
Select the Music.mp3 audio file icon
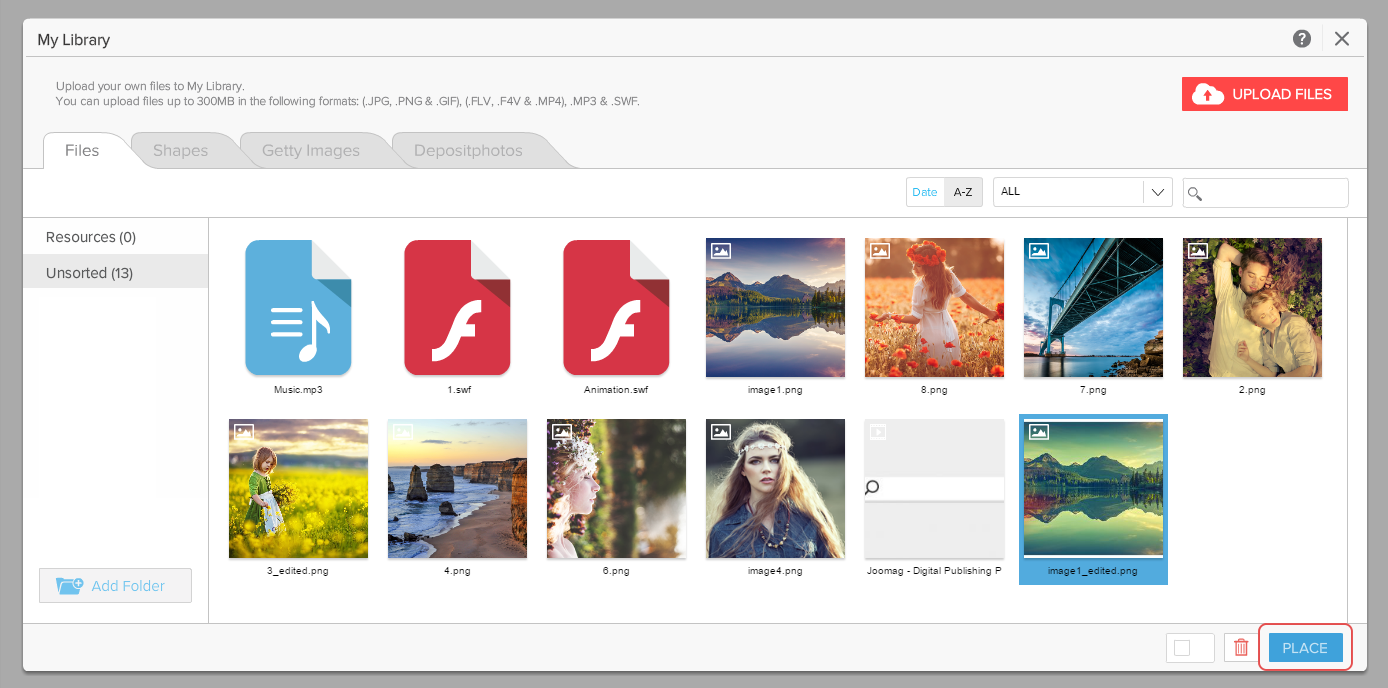[x=298, y=307]
